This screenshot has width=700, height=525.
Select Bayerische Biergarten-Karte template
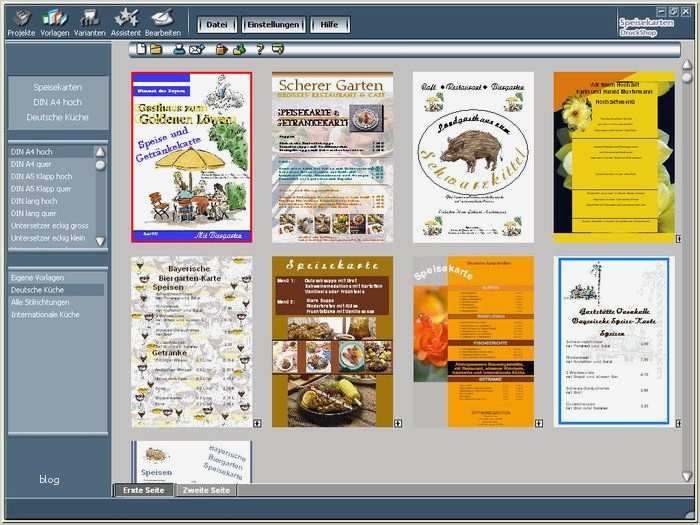(x=192, y=342)
